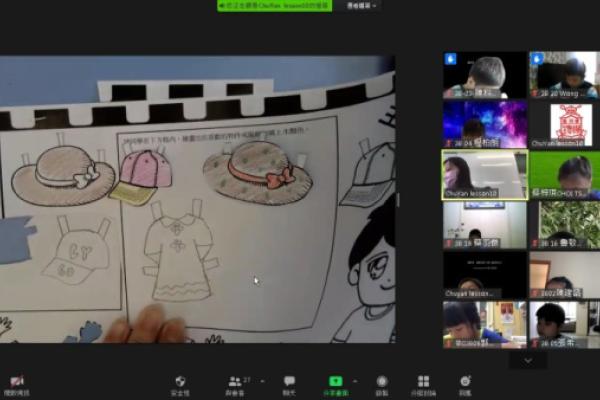Open the Chat panel
The image size is (600, 400).
289,380
